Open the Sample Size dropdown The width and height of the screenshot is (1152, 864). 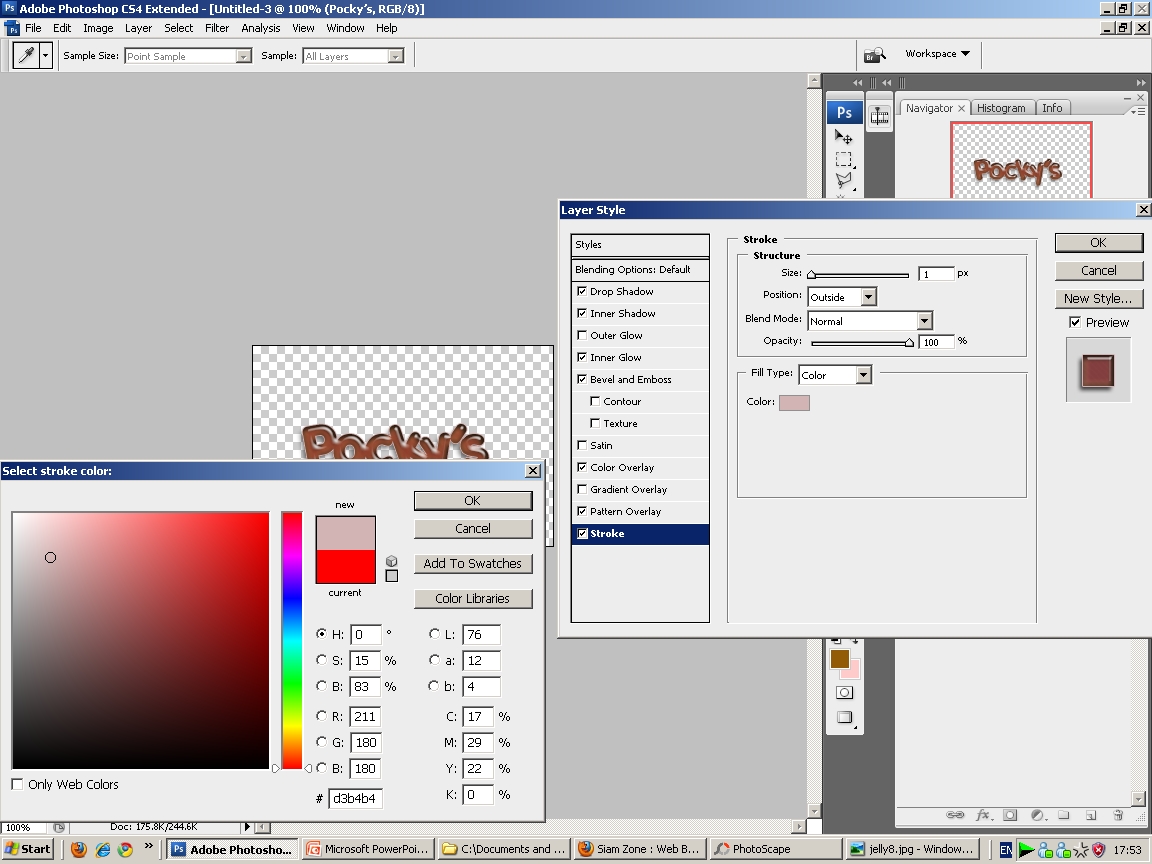pyautogui.click(x=188, y=56)
